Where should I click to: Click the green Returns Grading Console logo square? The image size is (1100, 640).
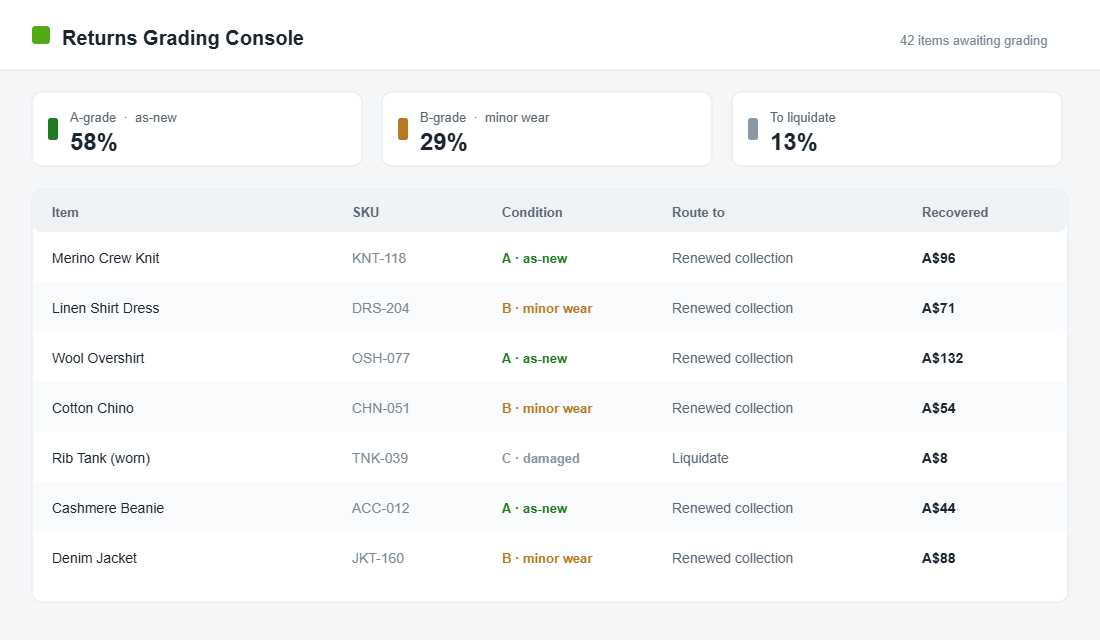[x=41, y=35]
